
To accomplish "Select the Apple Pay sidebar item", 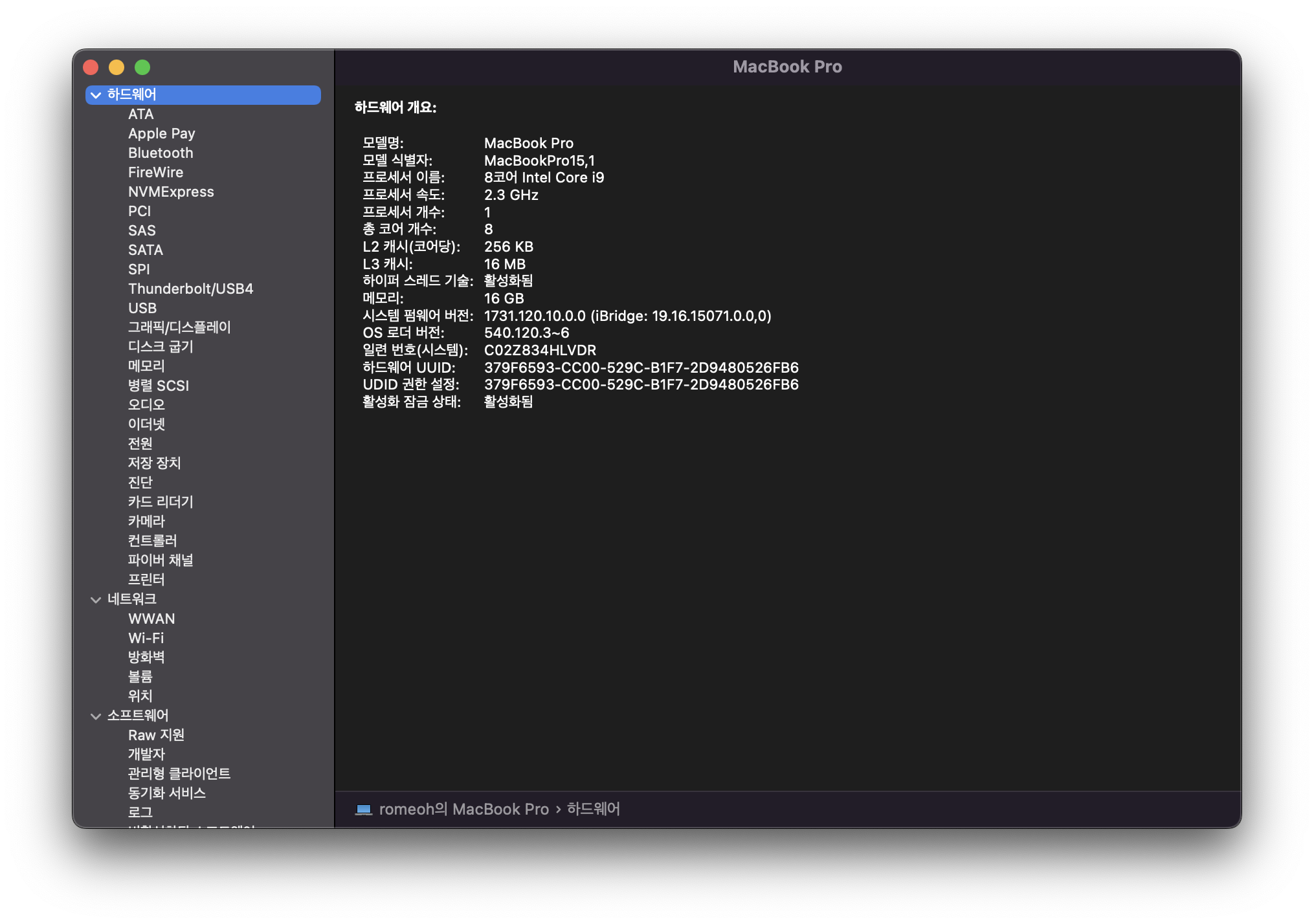I will point(161,134).
